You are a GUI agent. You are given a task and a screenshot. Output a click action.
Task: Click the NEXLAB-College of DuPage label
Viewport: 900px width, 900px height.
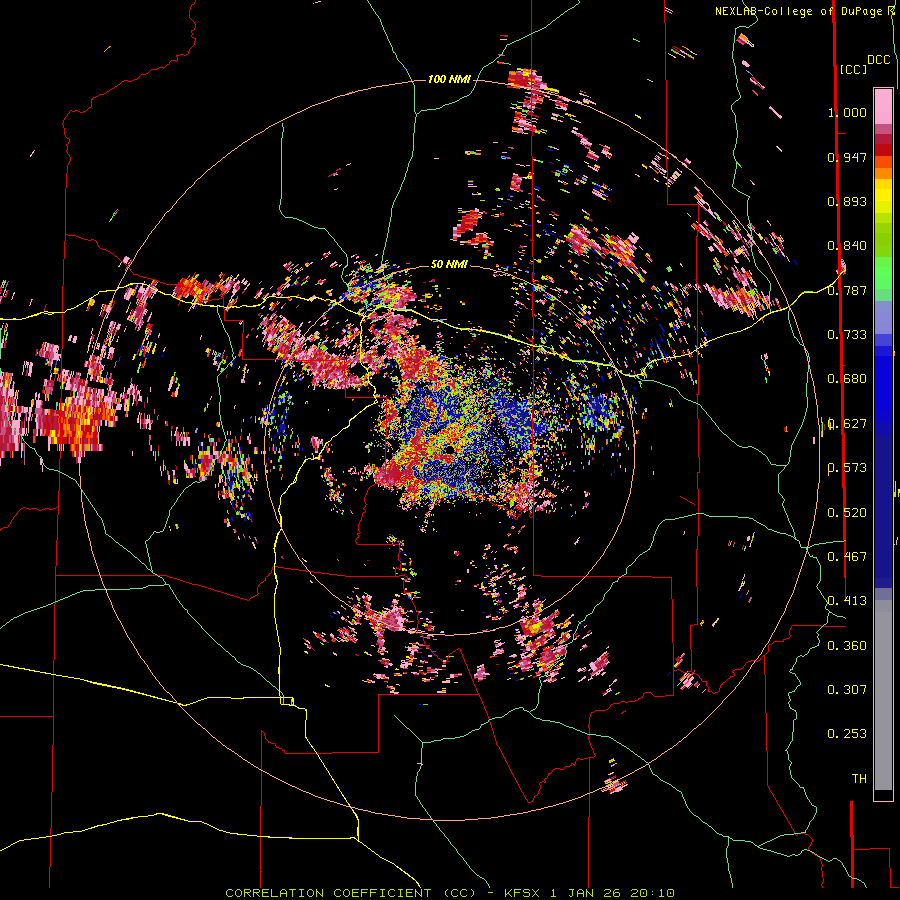pos(801,11)
